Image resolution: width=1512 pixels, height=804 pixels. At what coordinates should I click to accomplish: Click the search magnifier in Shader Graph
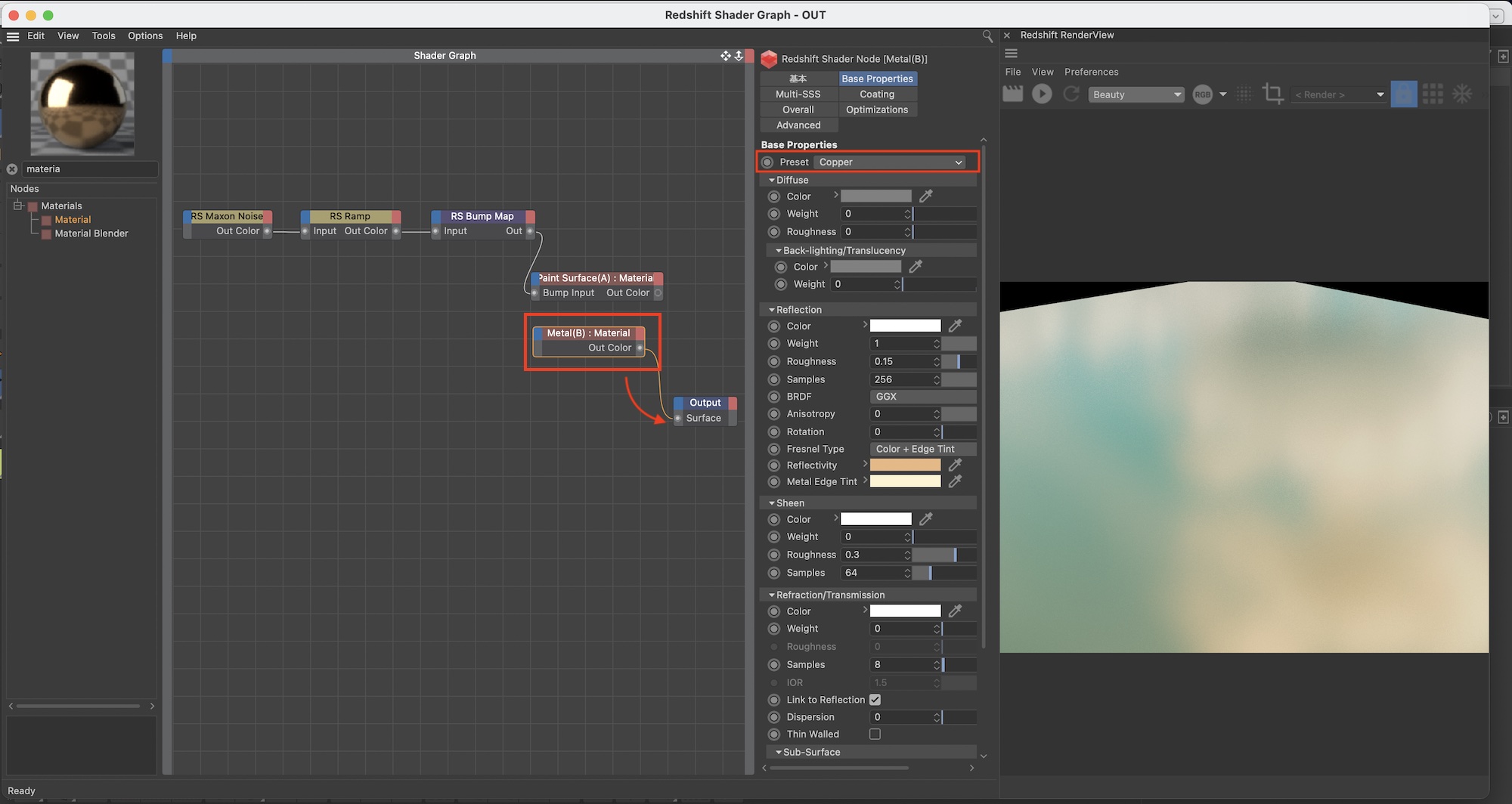[987, 36]
